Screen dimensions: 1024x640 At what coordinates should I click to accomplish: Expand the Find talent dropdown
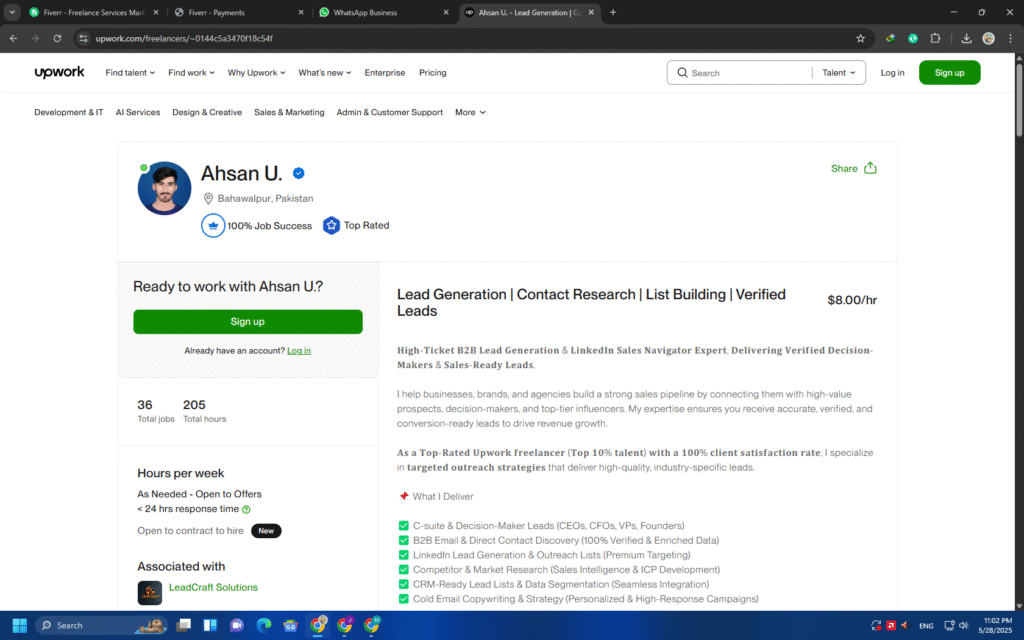tap(130, 73)
